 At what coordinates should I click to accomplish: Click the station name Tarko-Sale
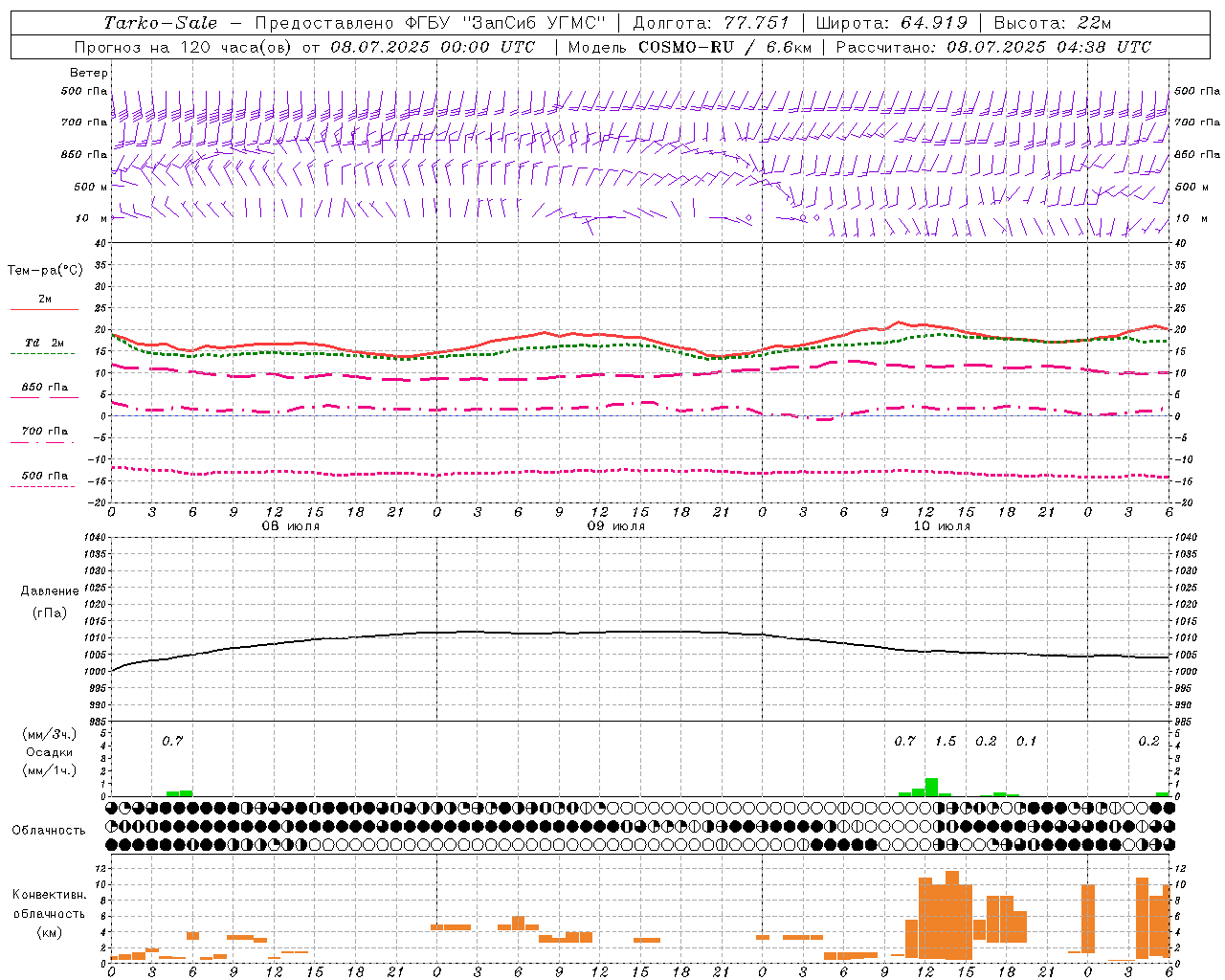tap(160, 23)
